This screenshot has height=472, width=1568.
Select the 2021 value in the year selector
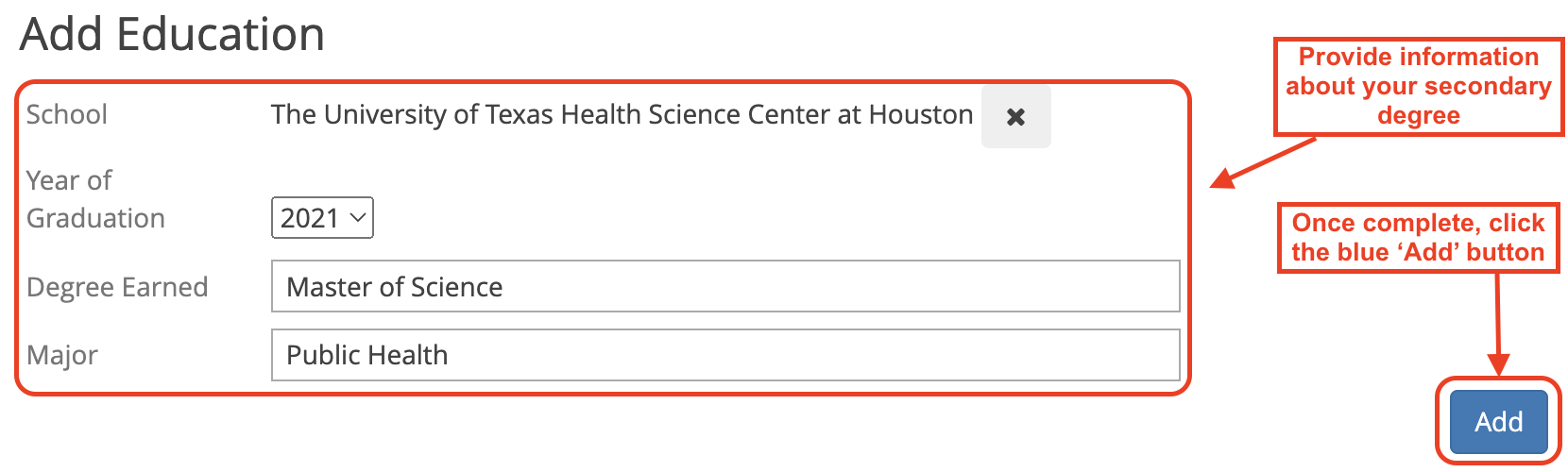pyautogui.click(x=309, y=218)
